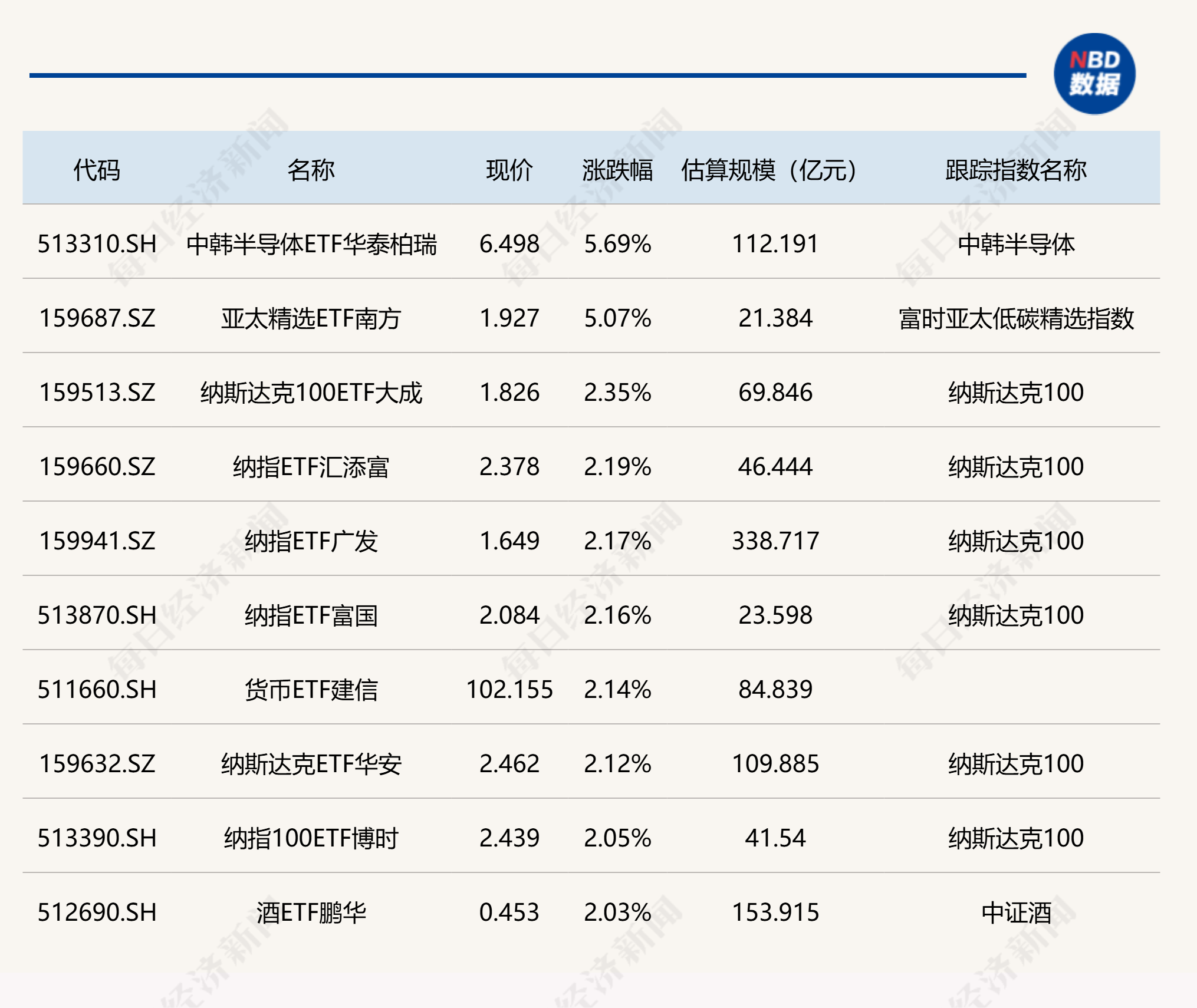Click price 1.649
The height and width of the screenshot is (1008, 1197).
(509, 541)
